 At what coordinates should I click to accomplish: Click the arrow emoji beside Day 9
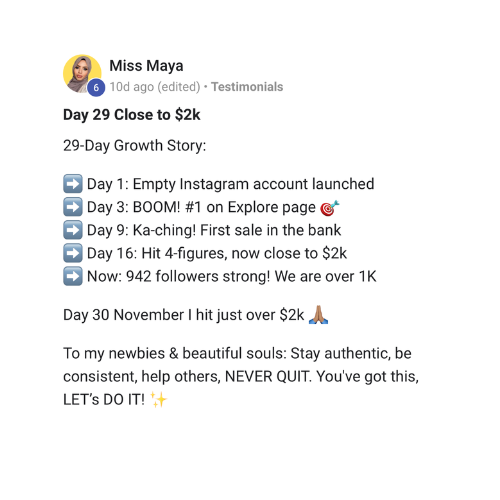(x=73, y=230)
